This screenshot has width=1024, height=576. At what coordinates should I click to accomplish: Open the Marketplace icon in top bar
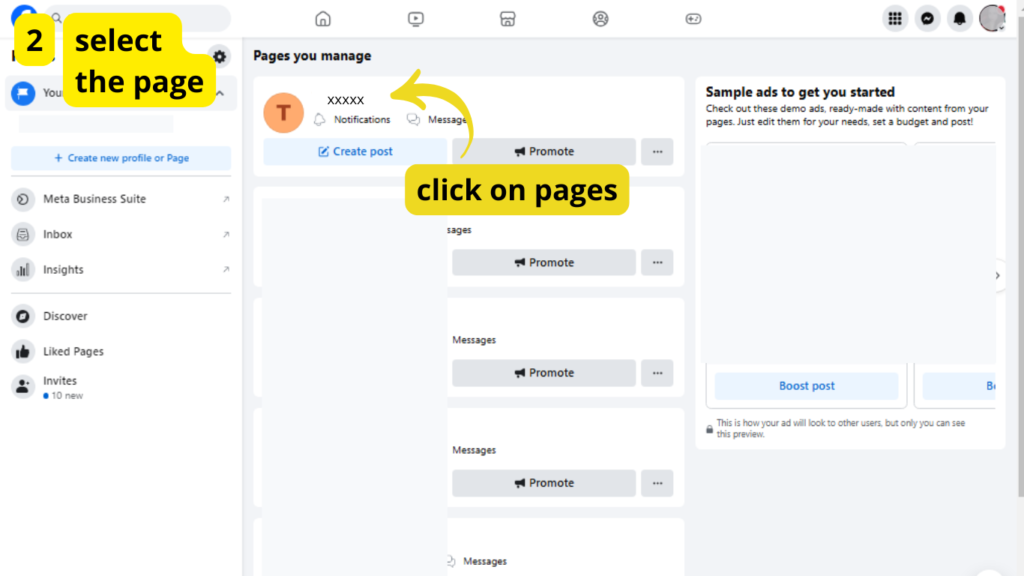coord(507,19)
